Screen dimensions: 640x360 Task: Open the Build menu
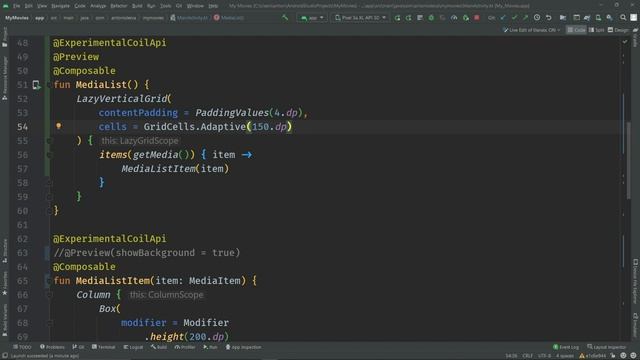pyautogui.click(x=137, y=6)
